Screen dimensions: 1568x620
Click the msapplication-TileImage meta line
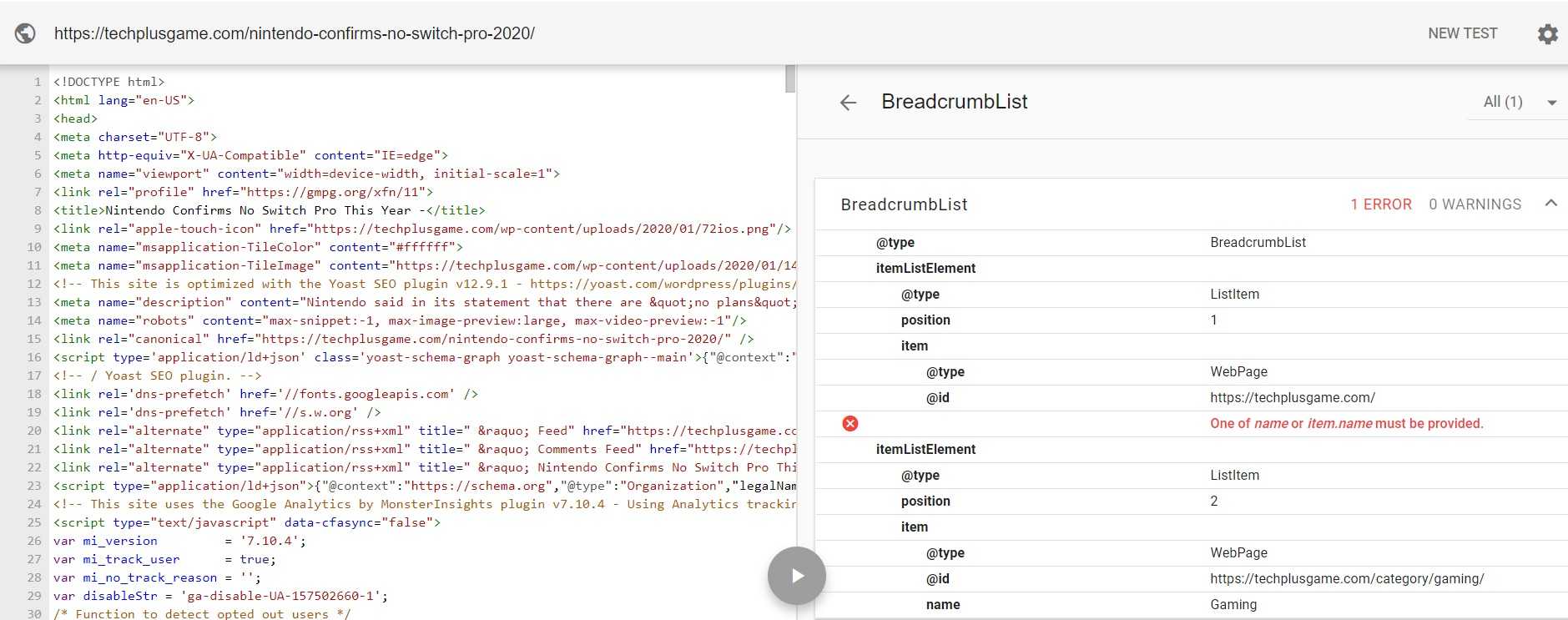pos(425,265)
